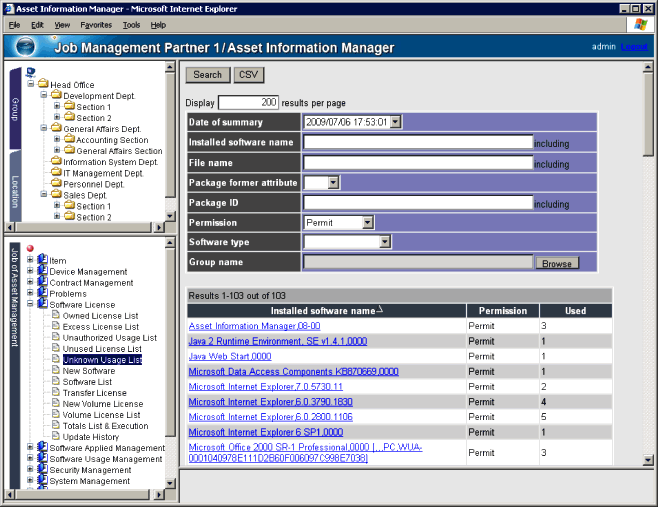Collapse the Sales Dept. tree node

(44, 195)
